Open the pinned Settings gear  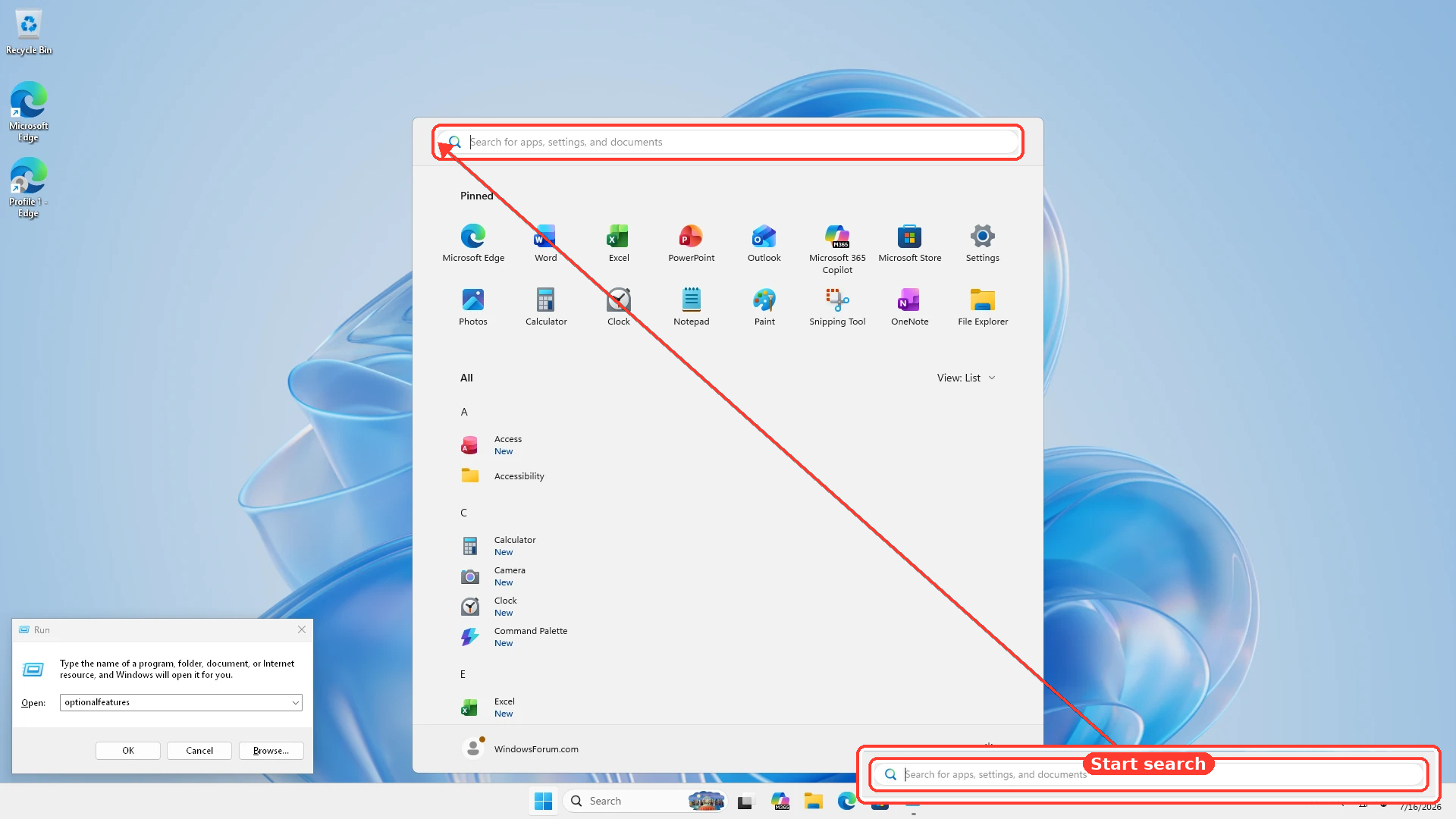pyautogui.click(x=982, y=243)
